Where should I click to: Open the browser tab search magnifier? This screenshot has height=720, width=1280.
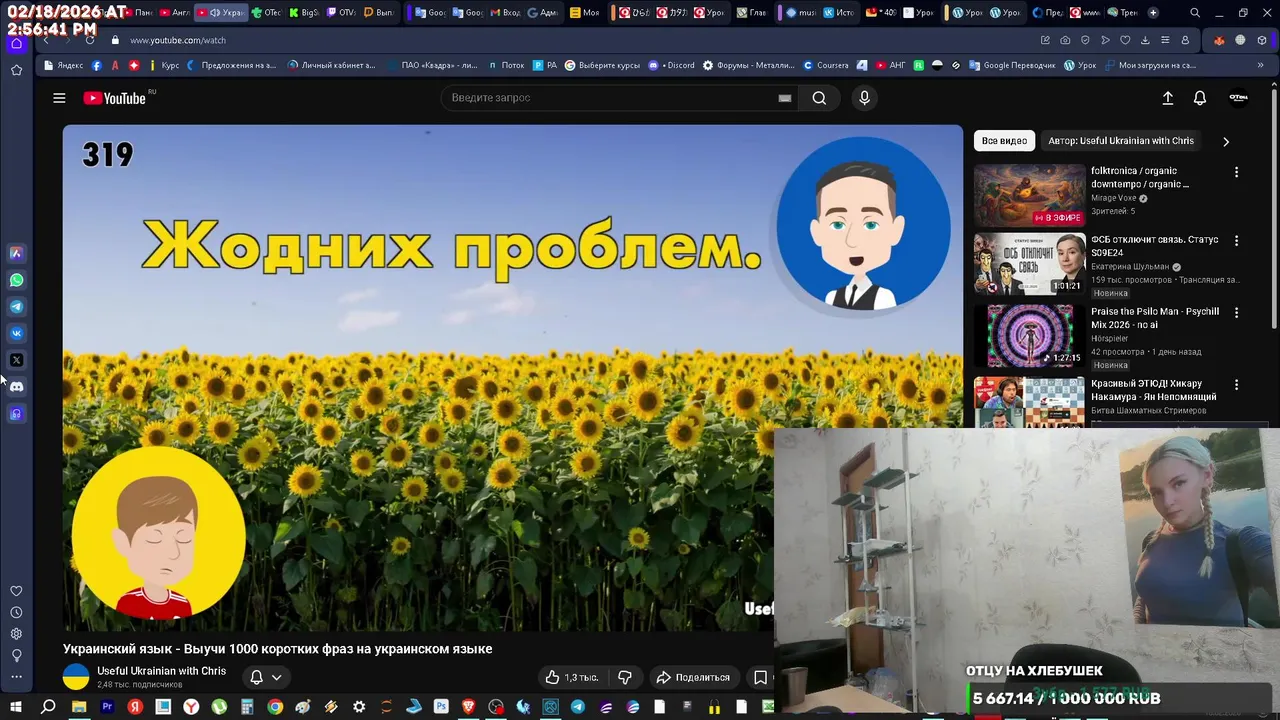pos(1195,13)
